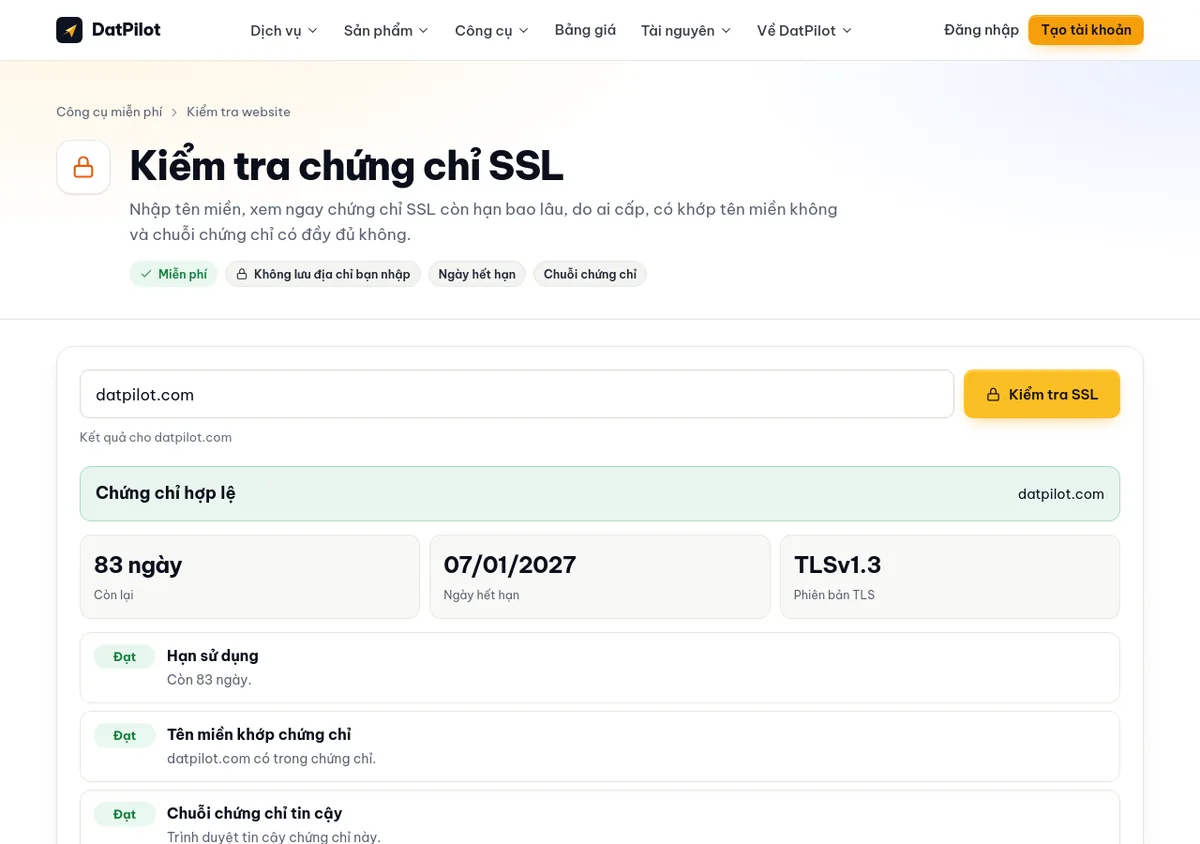
Task: Click the Không lưu địa chỉ bạn nhập badge
Action: [323, 274]
